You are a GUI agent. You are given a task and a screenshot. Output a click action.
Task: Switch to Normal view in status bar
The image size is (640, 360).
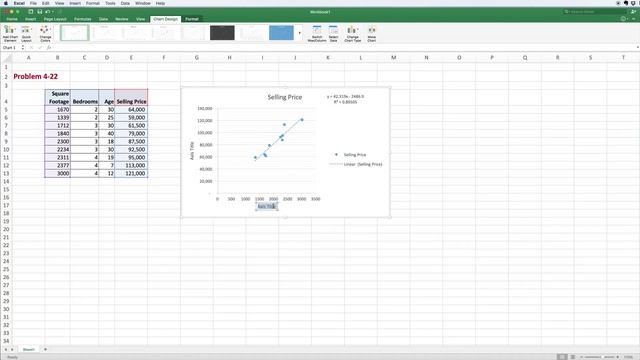(562, 357)
